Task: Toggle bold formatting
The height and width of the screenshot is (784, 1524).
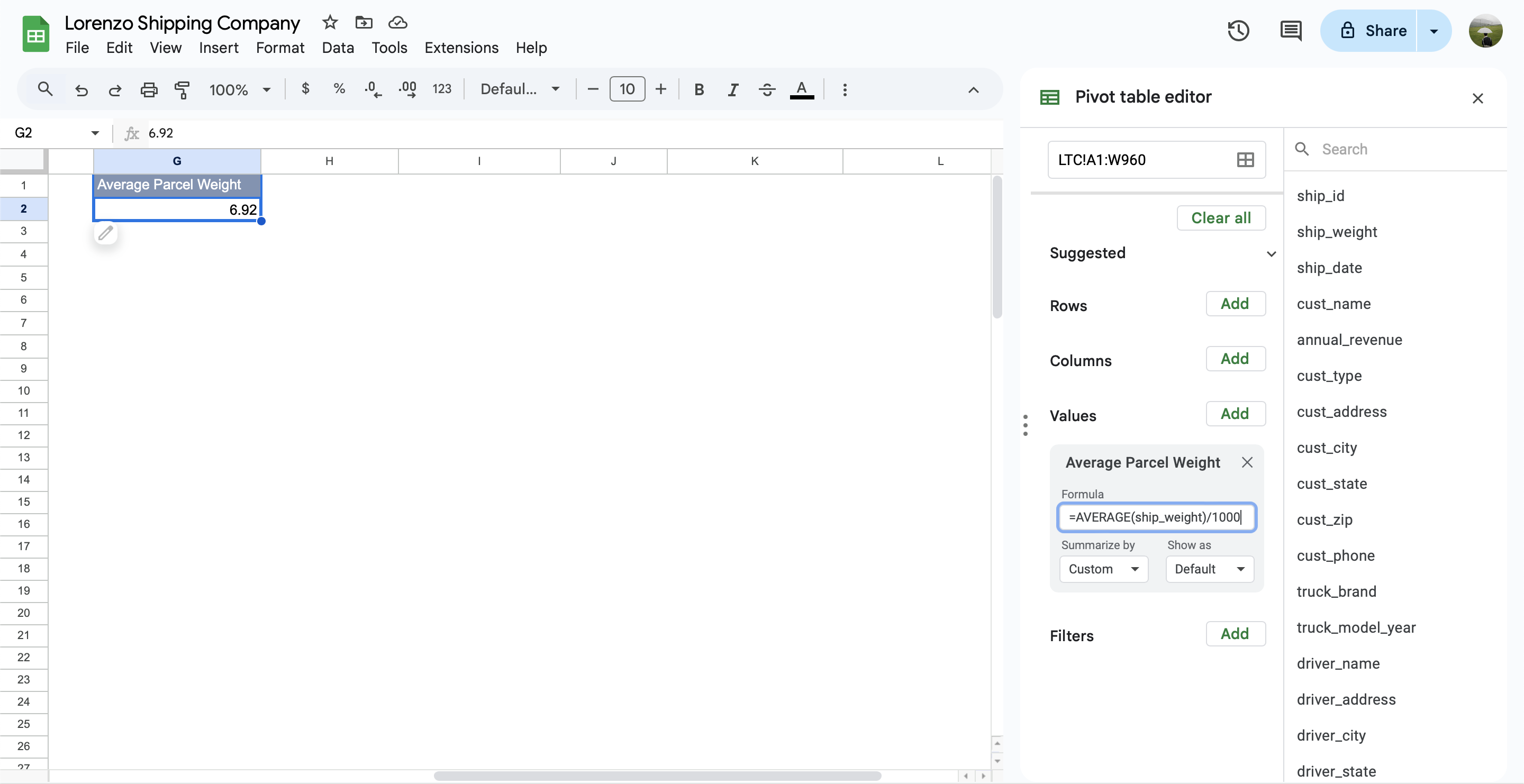Action: pyautogui.click(x=698, y=89)
